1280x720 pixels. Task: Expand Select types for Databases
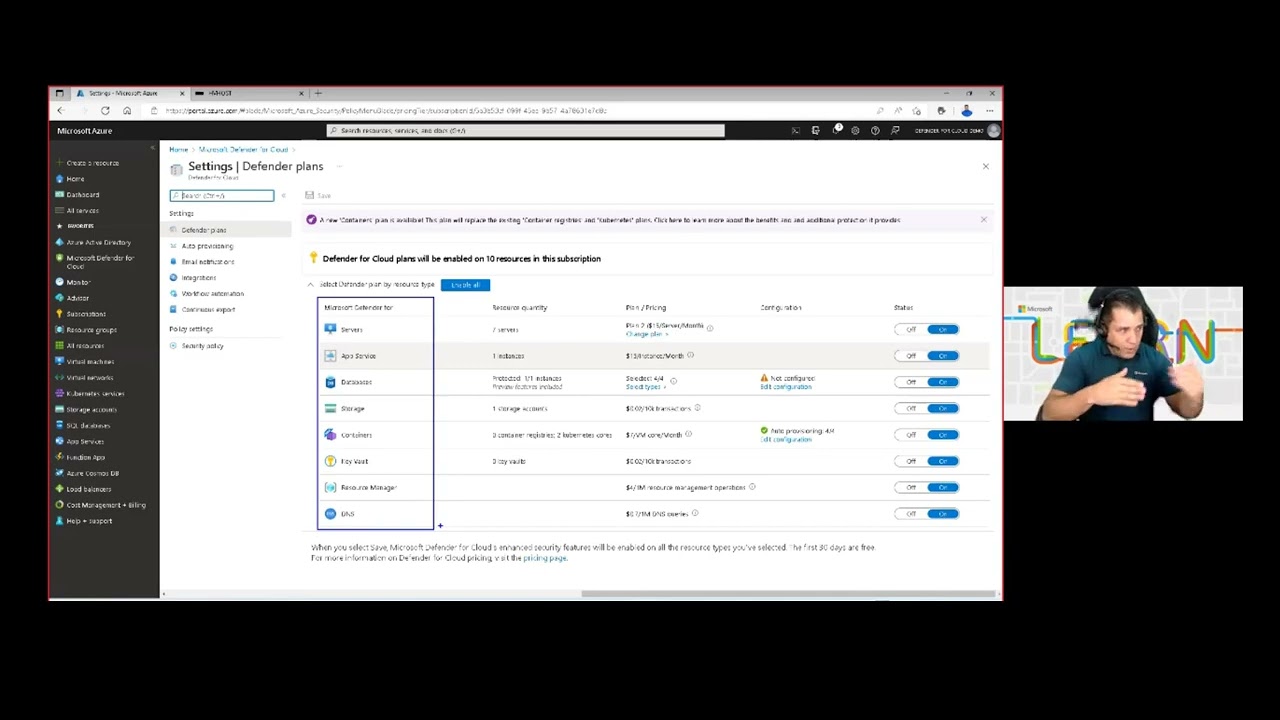click(x=645, y=387)
